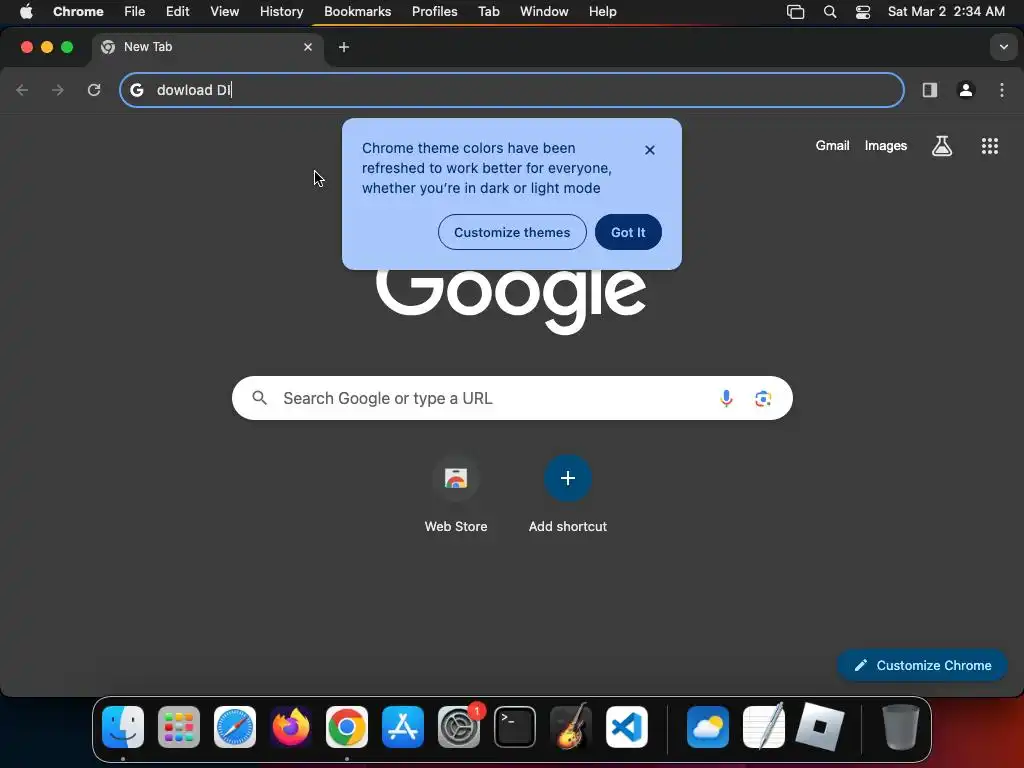Click the magnifier icon in Google search box

click(x=260, y=398)
